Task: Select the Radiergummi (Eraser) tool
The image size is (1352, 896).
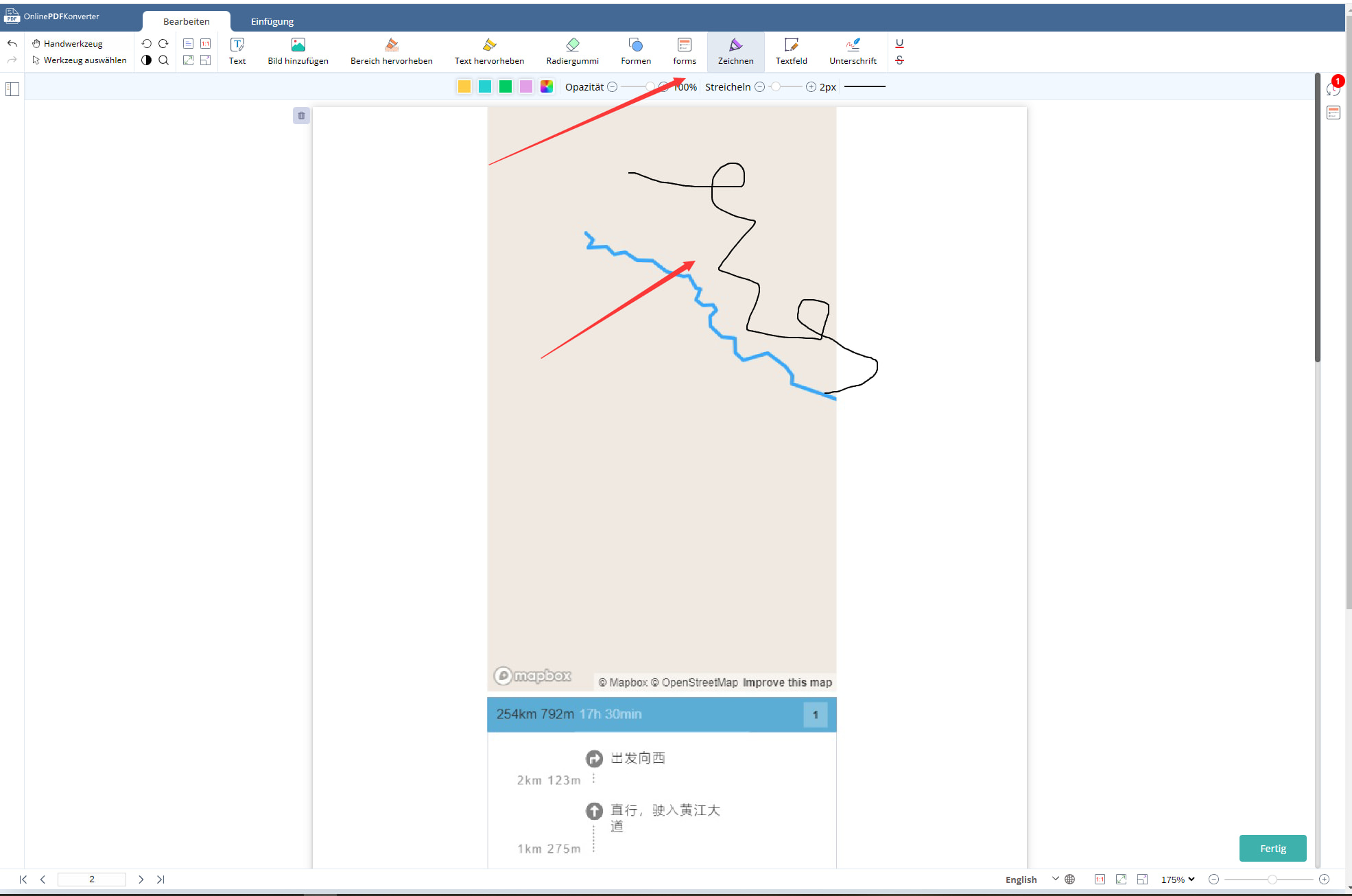Action: [571, 50]
